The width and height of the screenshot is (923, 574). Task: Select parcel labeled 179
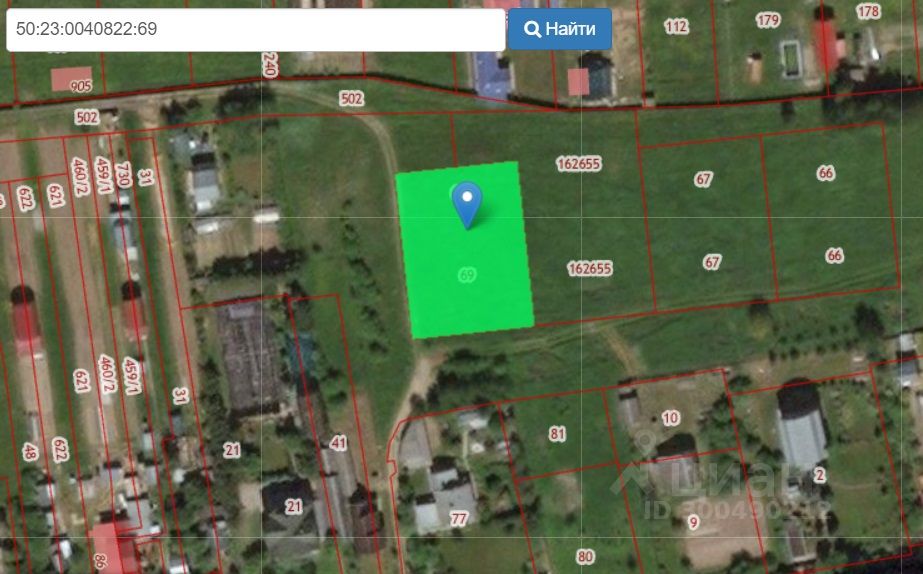click(x=768, y=21)
